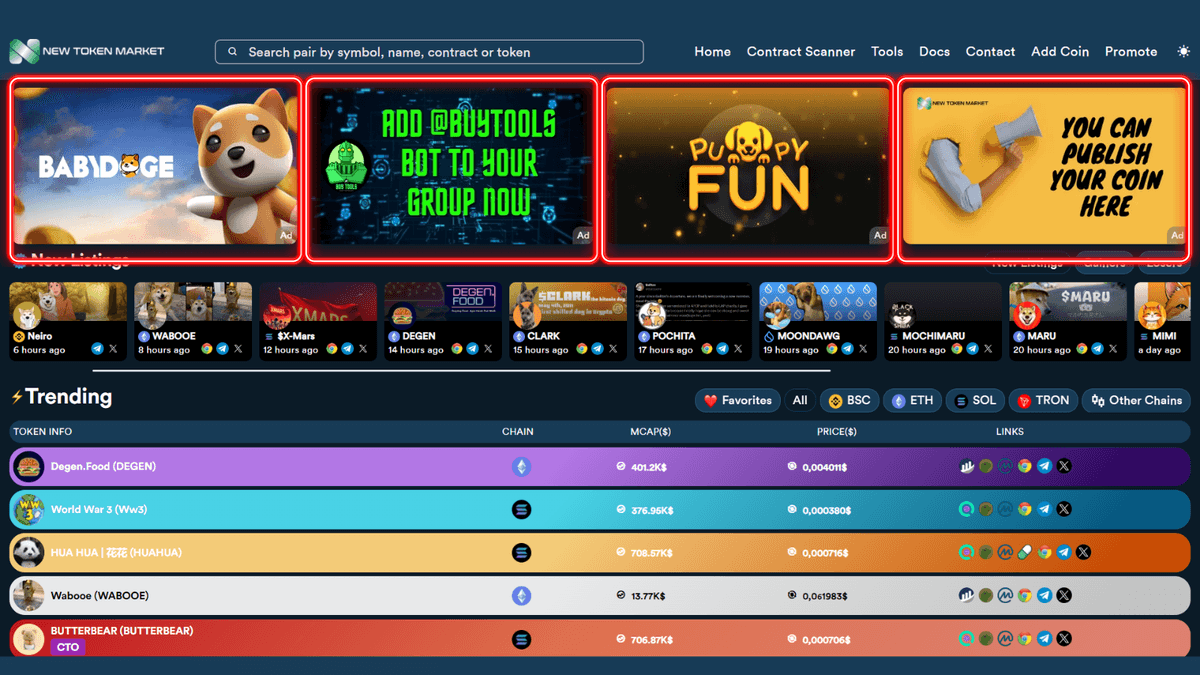The image size is (1200, 675).
Task: Open X link in BUTTERBEAR row
Action: pos(1064,638)
